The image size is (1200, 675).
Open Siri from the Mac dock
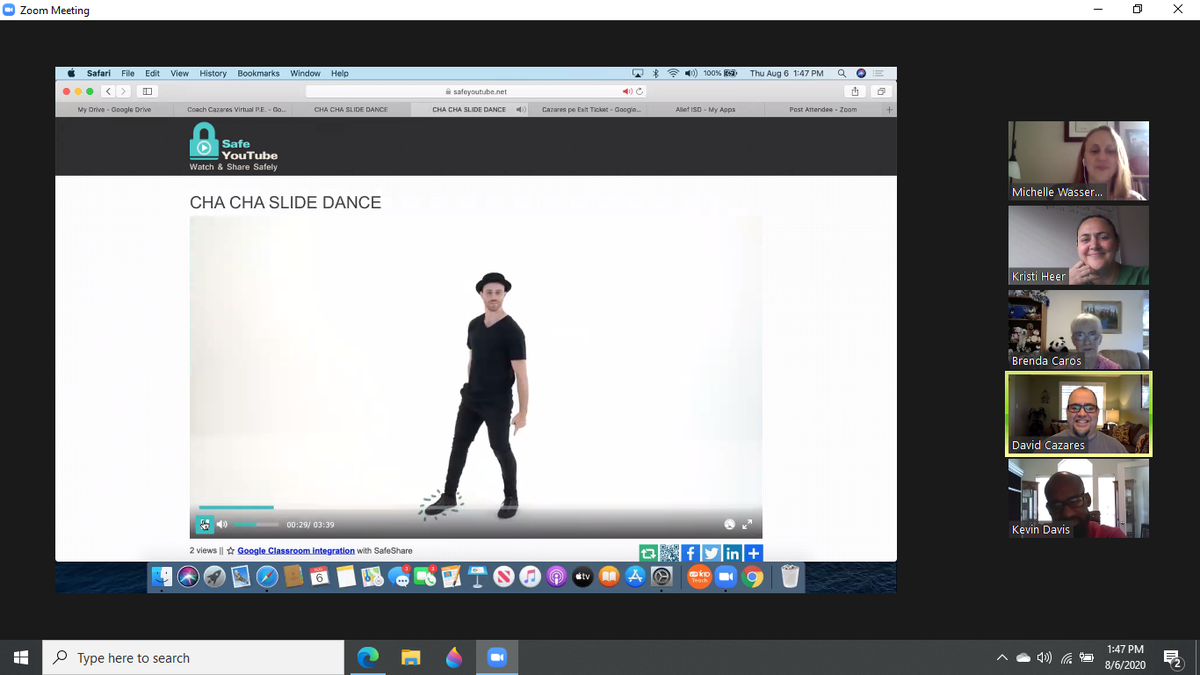tap(188, 576)
